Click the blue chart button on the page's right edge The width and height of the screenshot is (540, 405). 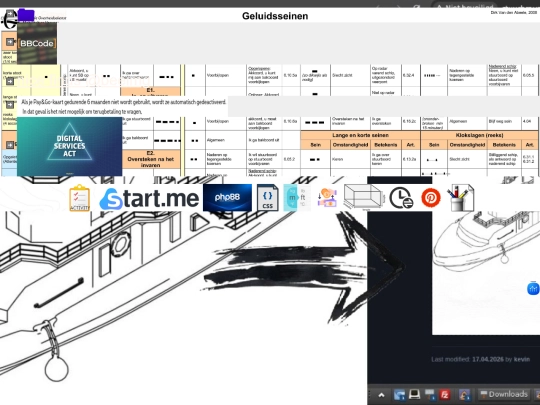pos(533,289)
